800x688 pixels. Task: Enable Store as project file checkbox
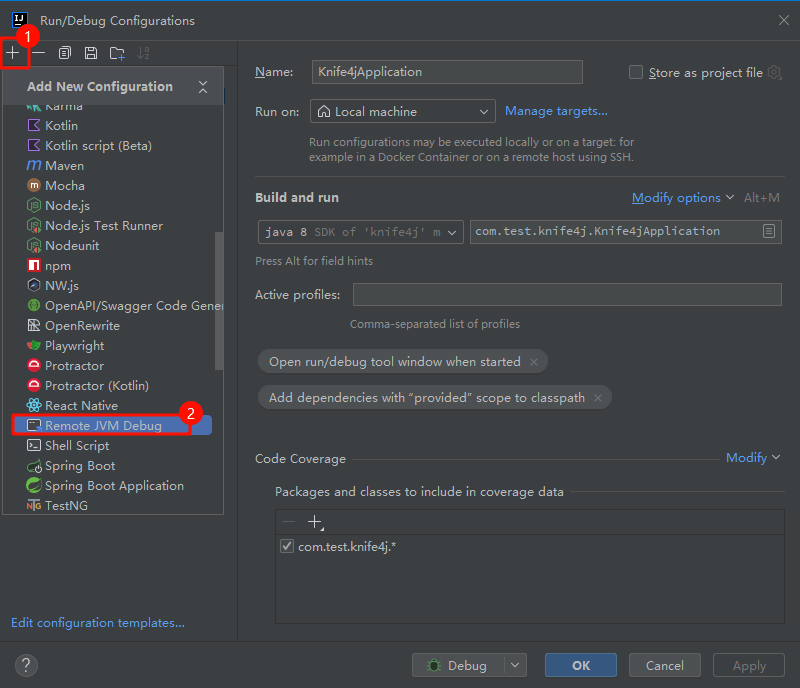pyautogui.click(x=636, y=72)
